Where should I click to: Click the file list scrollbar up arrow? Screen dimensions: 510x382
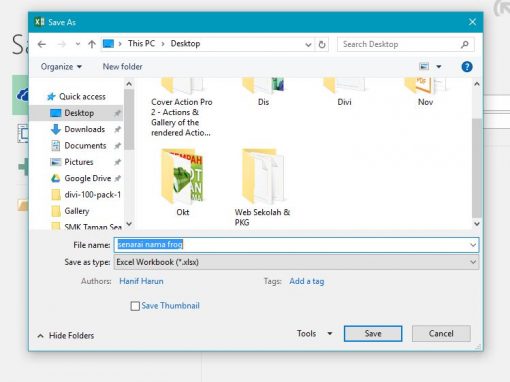pos(477,84)
